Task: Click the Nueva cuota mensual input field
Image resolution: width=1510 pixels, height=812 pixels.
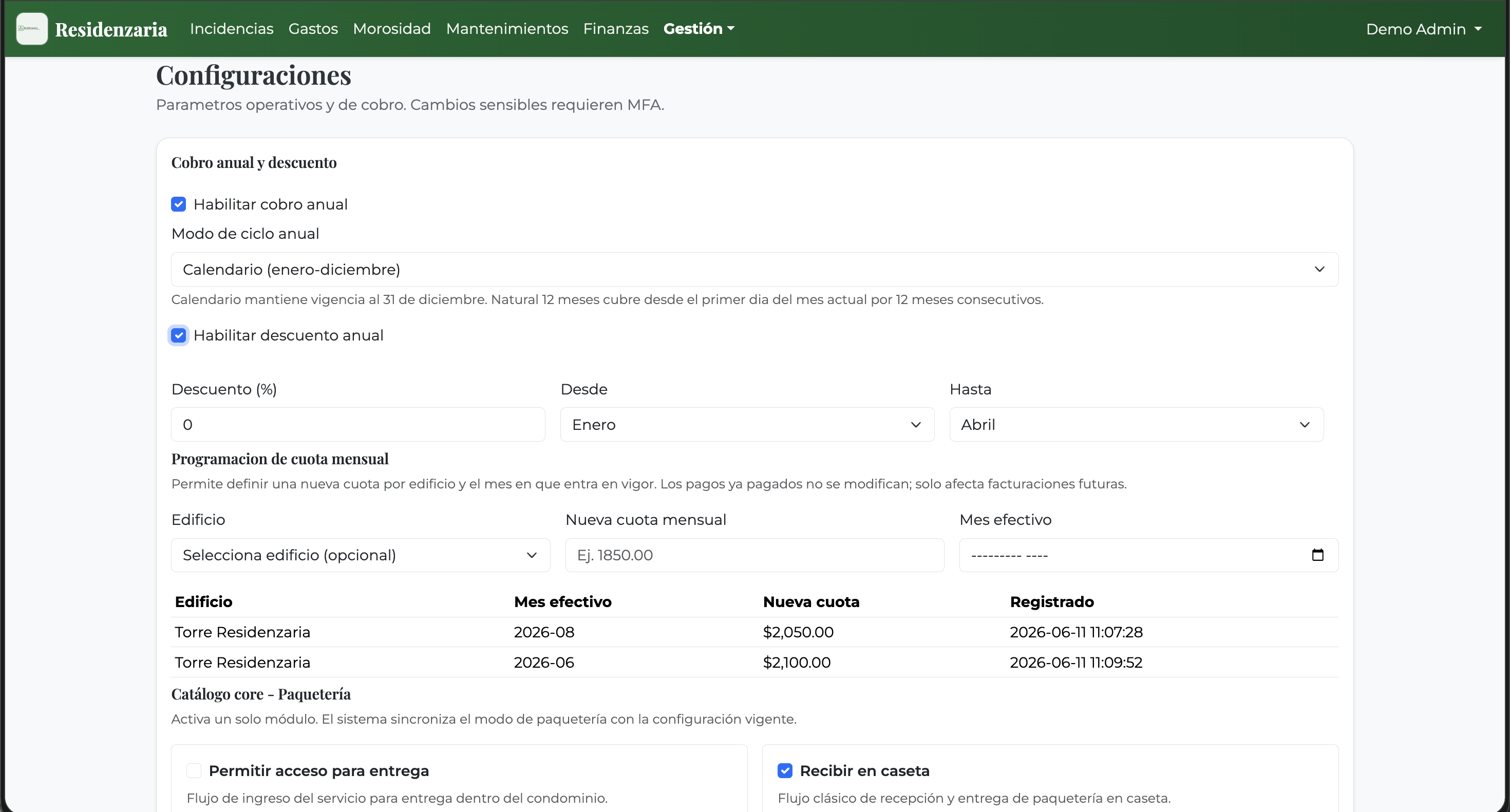Action: click(754, 555)
